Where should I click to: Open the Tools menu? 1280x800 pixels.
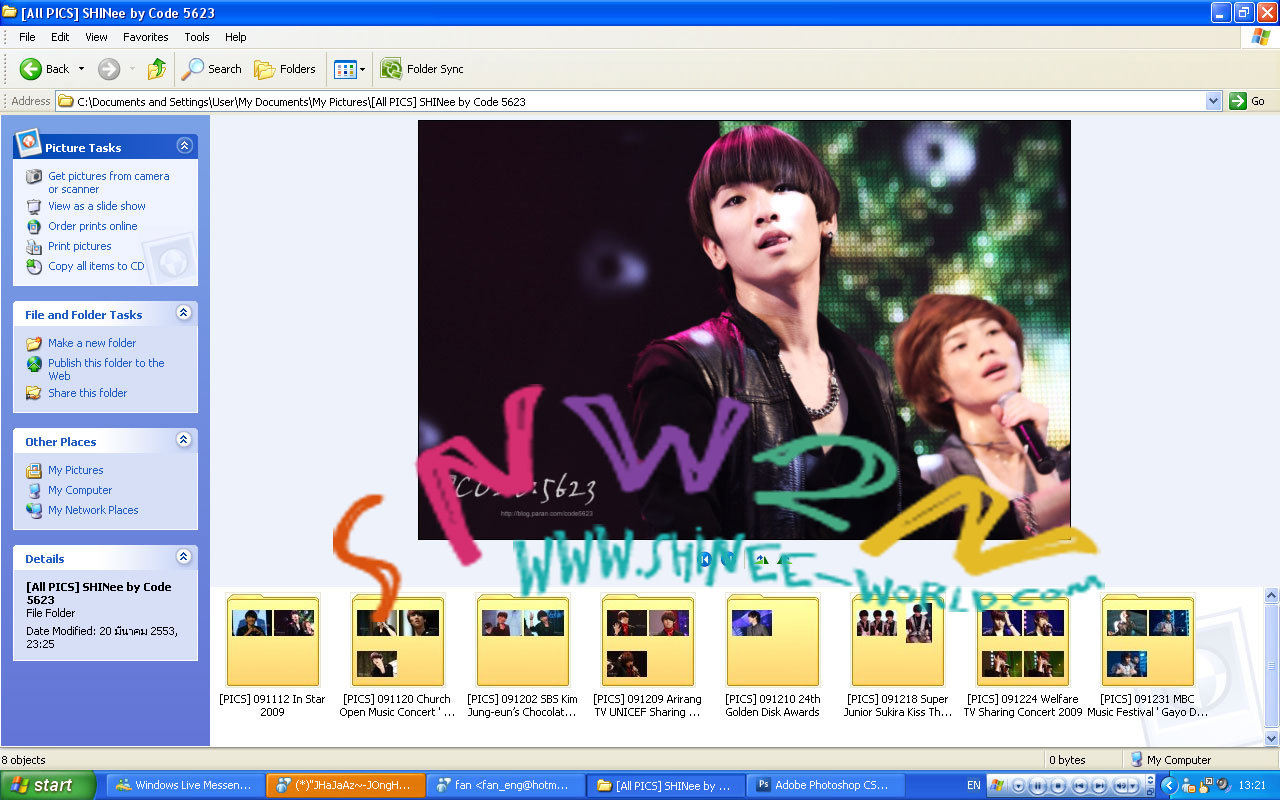tap(197, 37)
